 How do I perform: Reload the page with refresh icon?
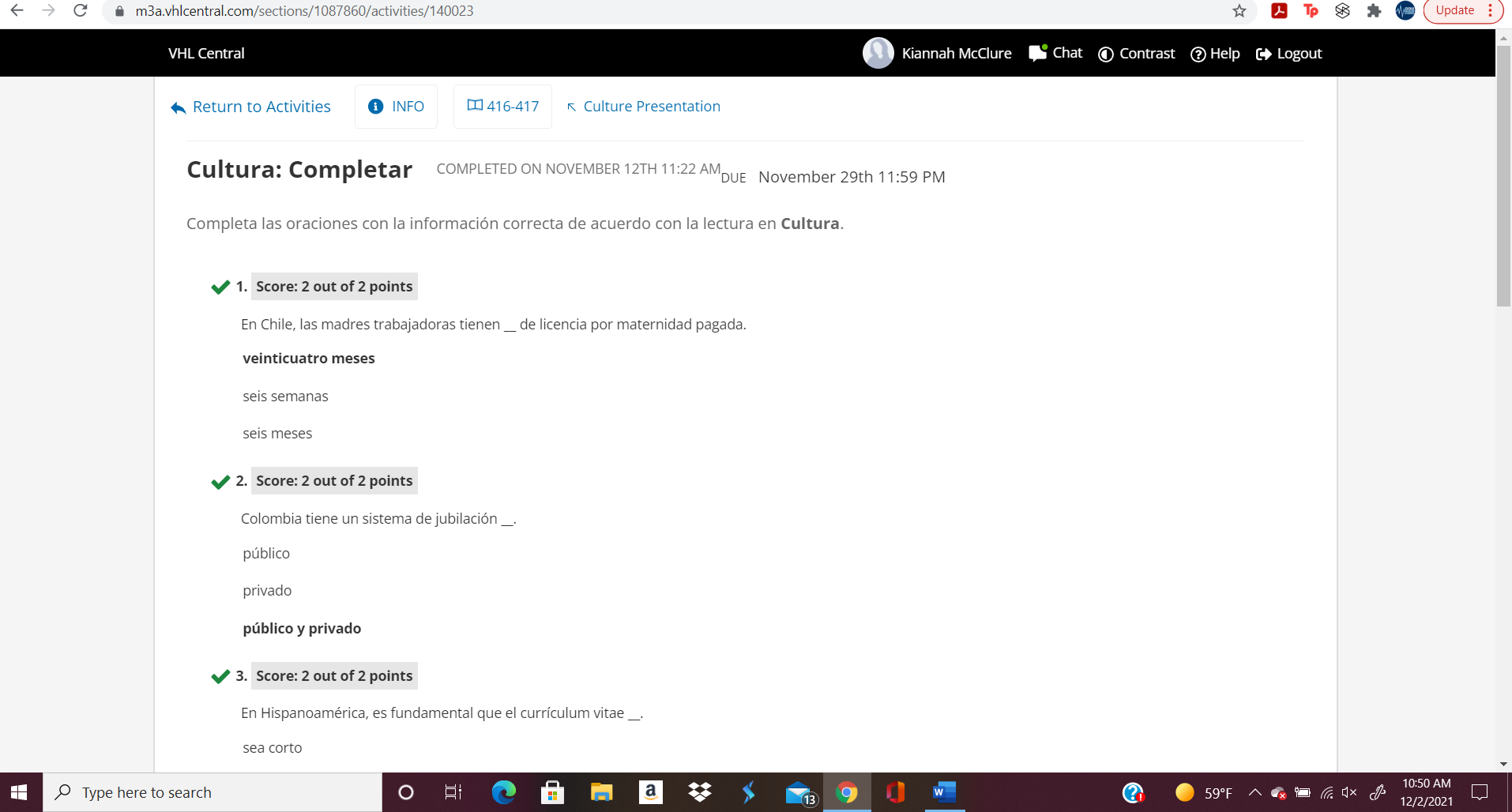80,11
